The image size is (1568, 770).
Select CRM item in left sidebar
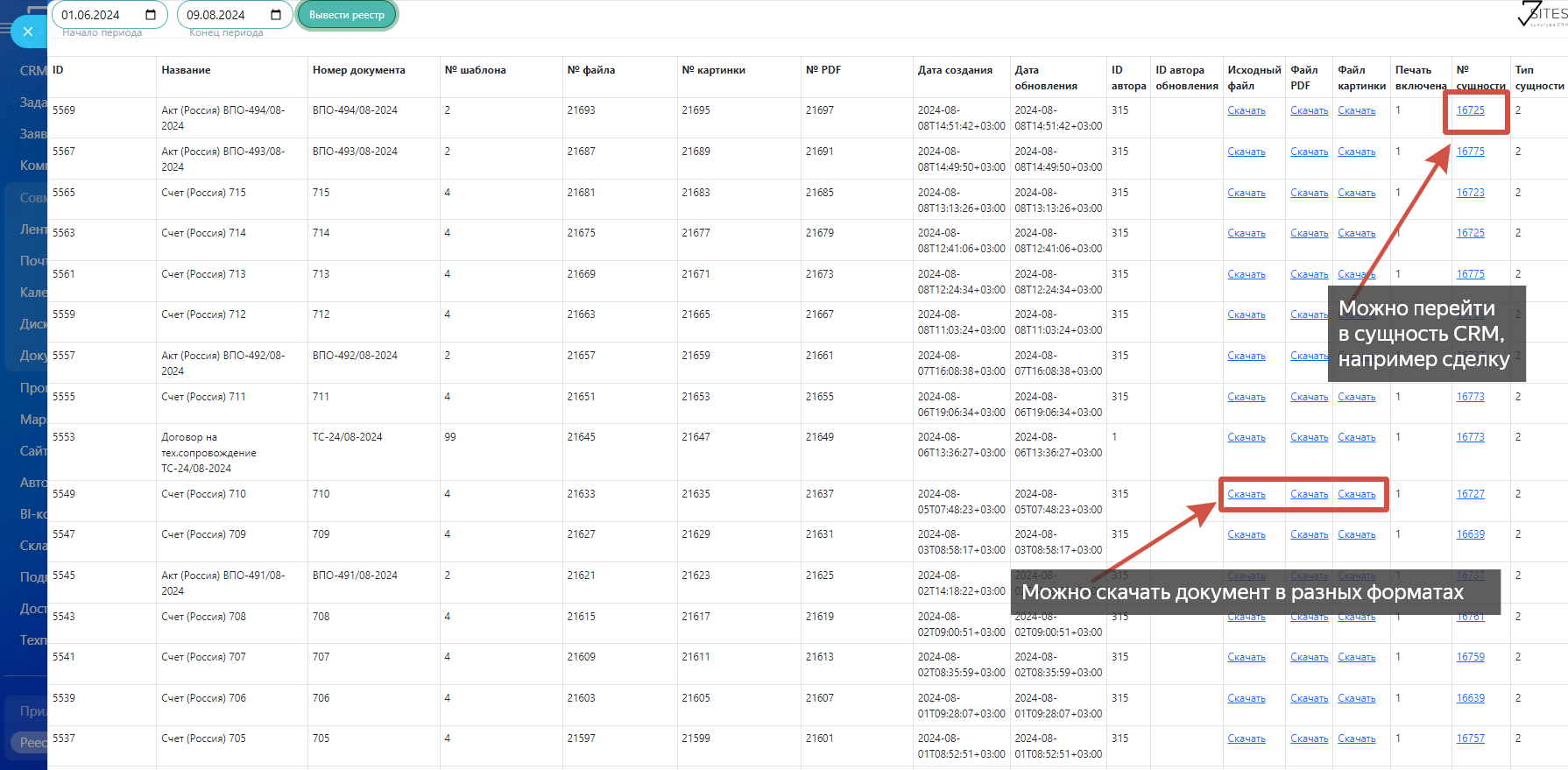click(x=33, y=71)
